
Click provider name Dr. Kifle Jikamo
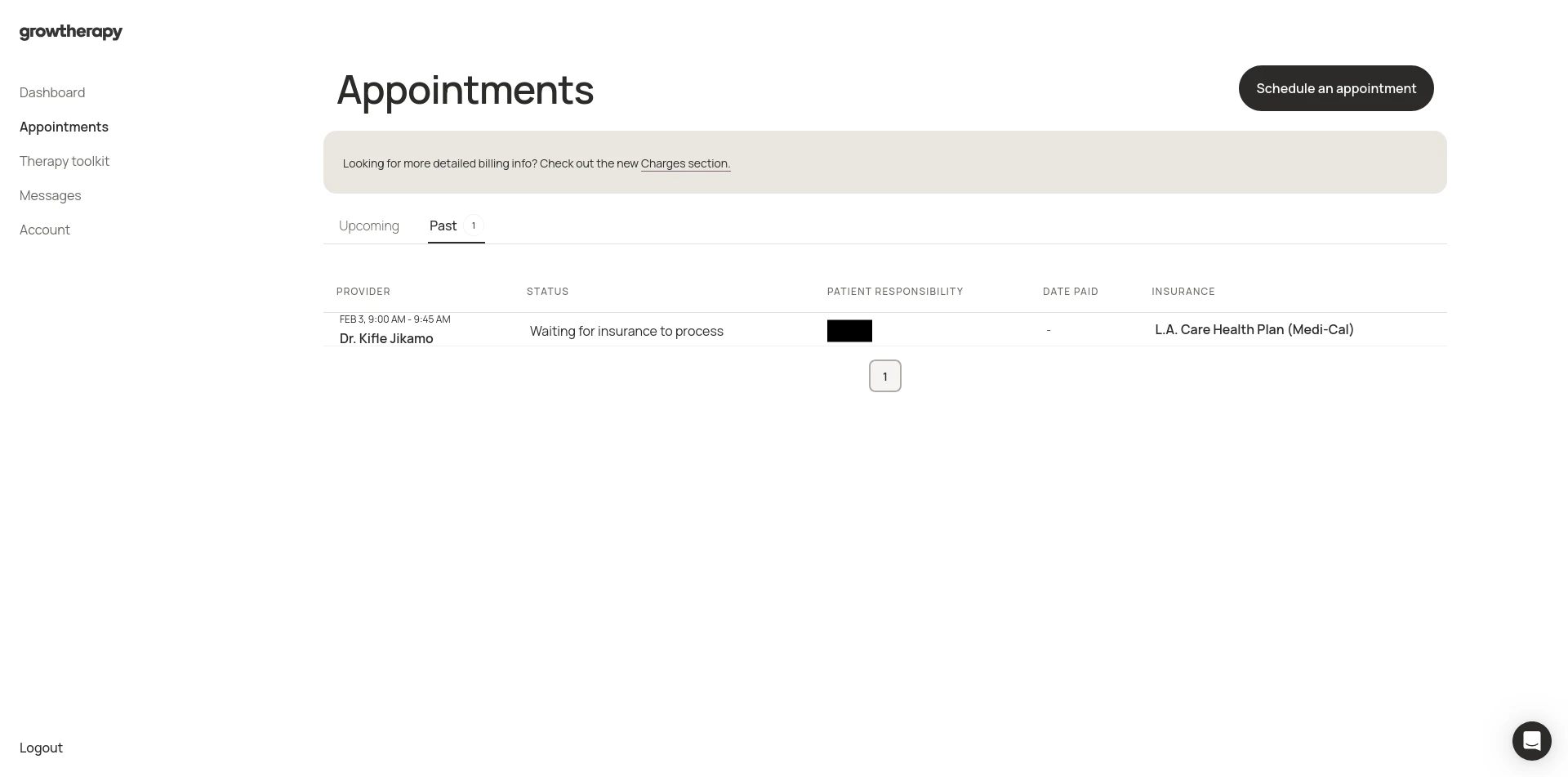(386, 338)
